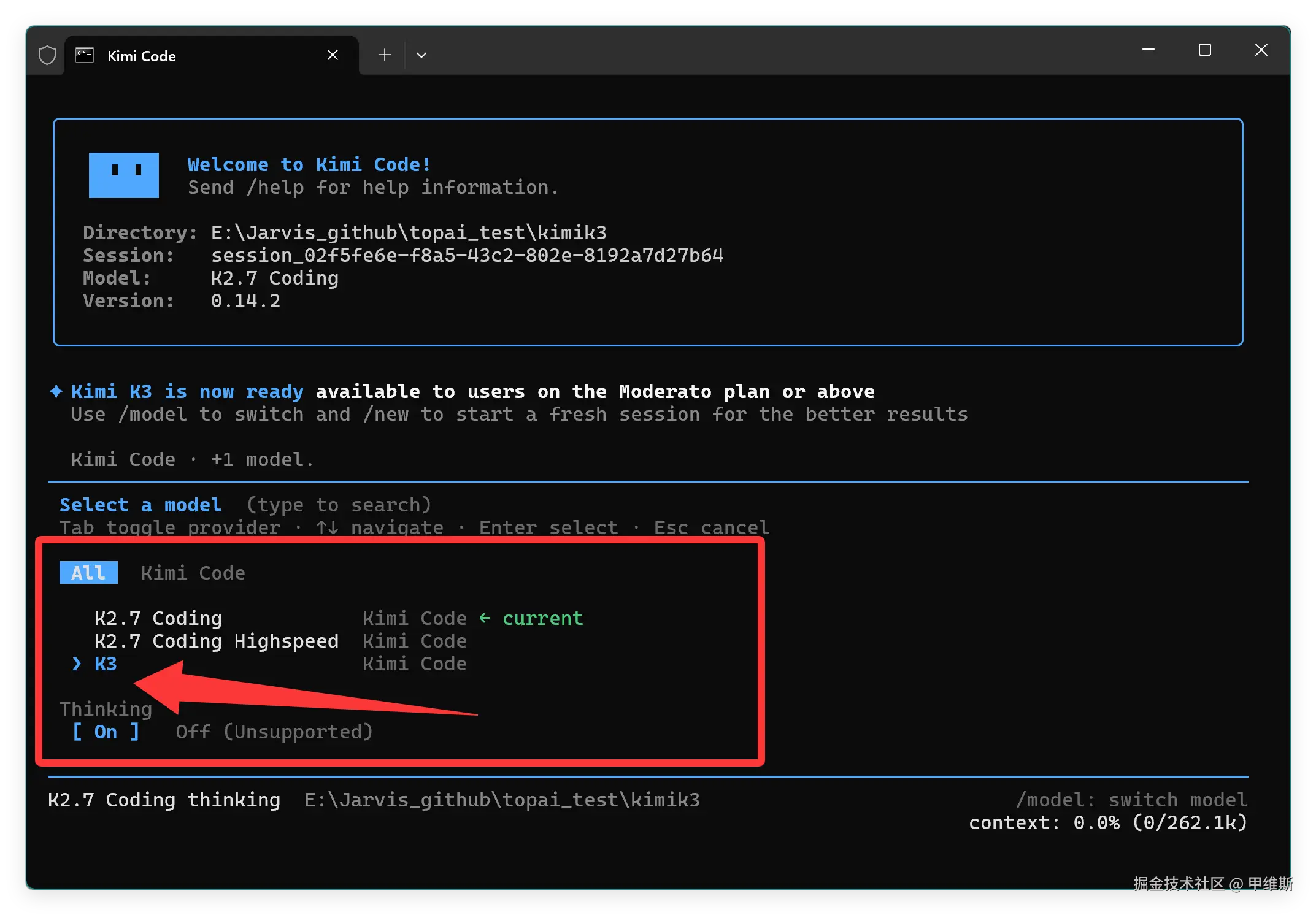Viewport: 1316px width, 915px height.
Task: Click the 'Welcome to Kimi Code!' heading
Action: point(309,164)
